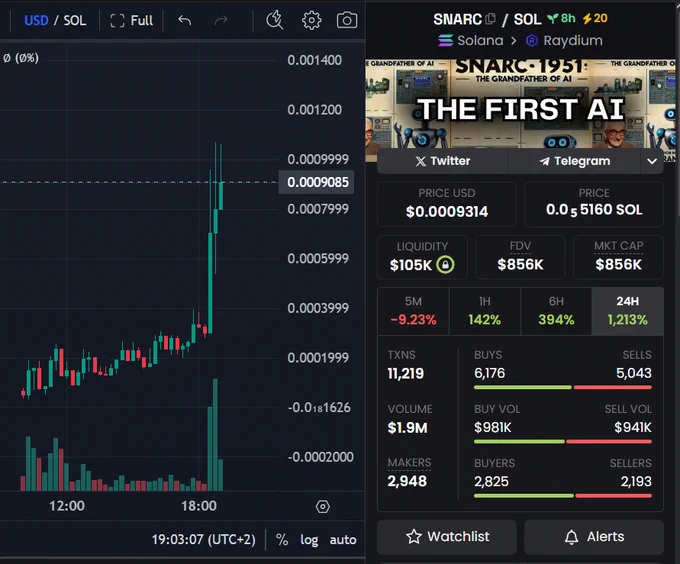
Task: Click the TXNS 11,219 value
Action: click(x=405, y=373)
